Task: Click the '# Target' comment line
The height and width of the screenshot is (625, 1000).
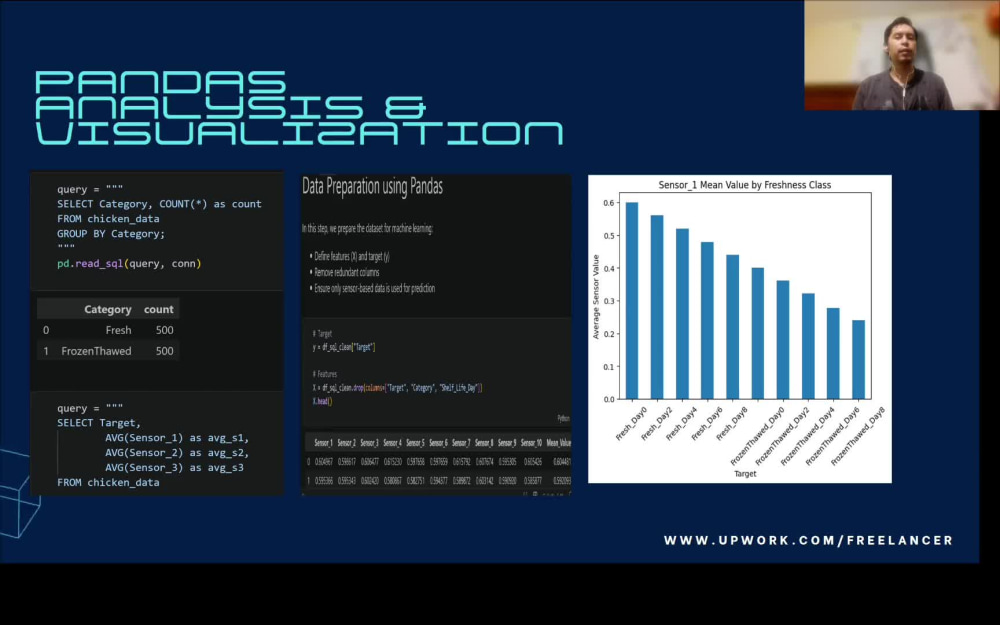Action: point(323,334)
